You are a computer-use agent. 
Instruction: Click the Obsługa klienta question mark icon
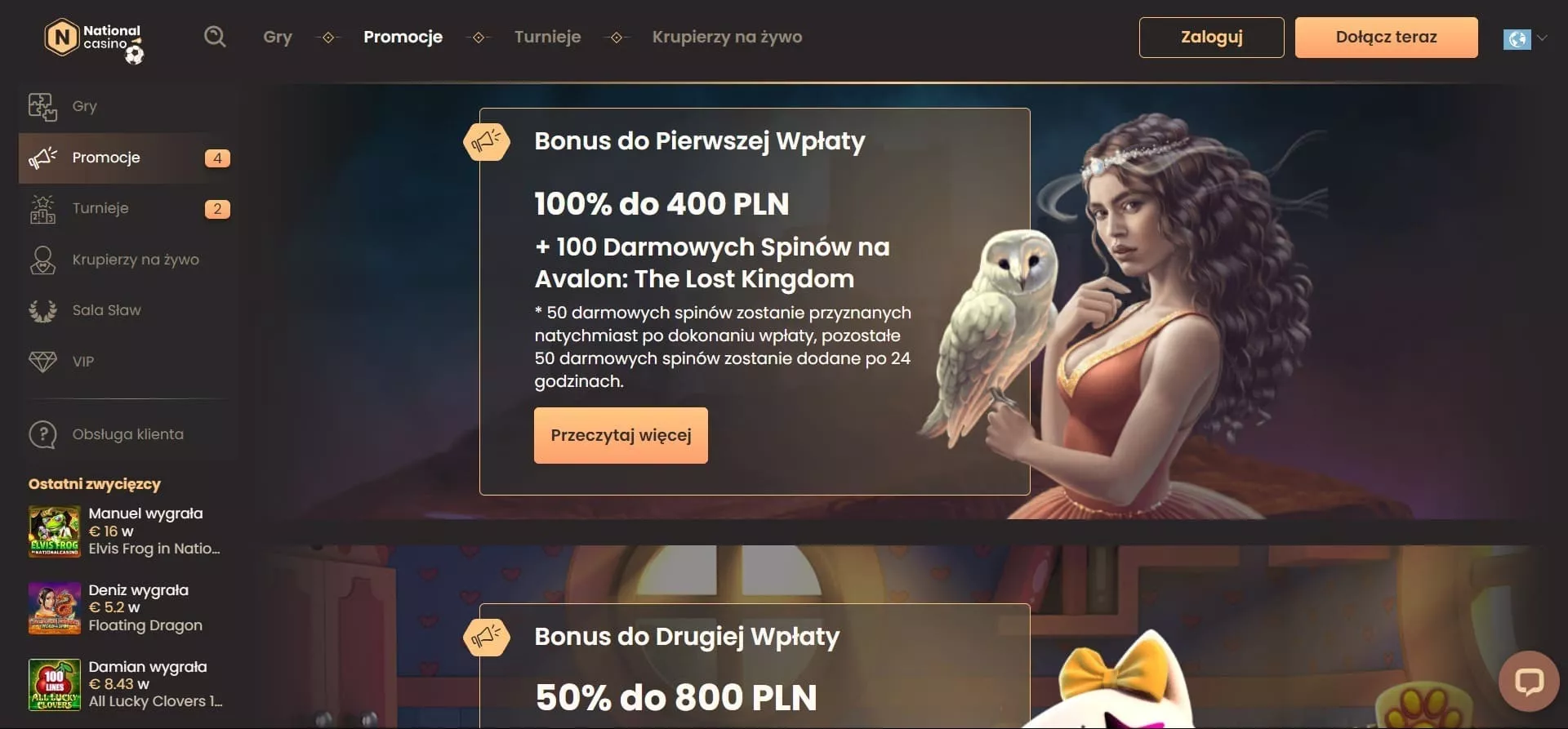pos(42,434)
